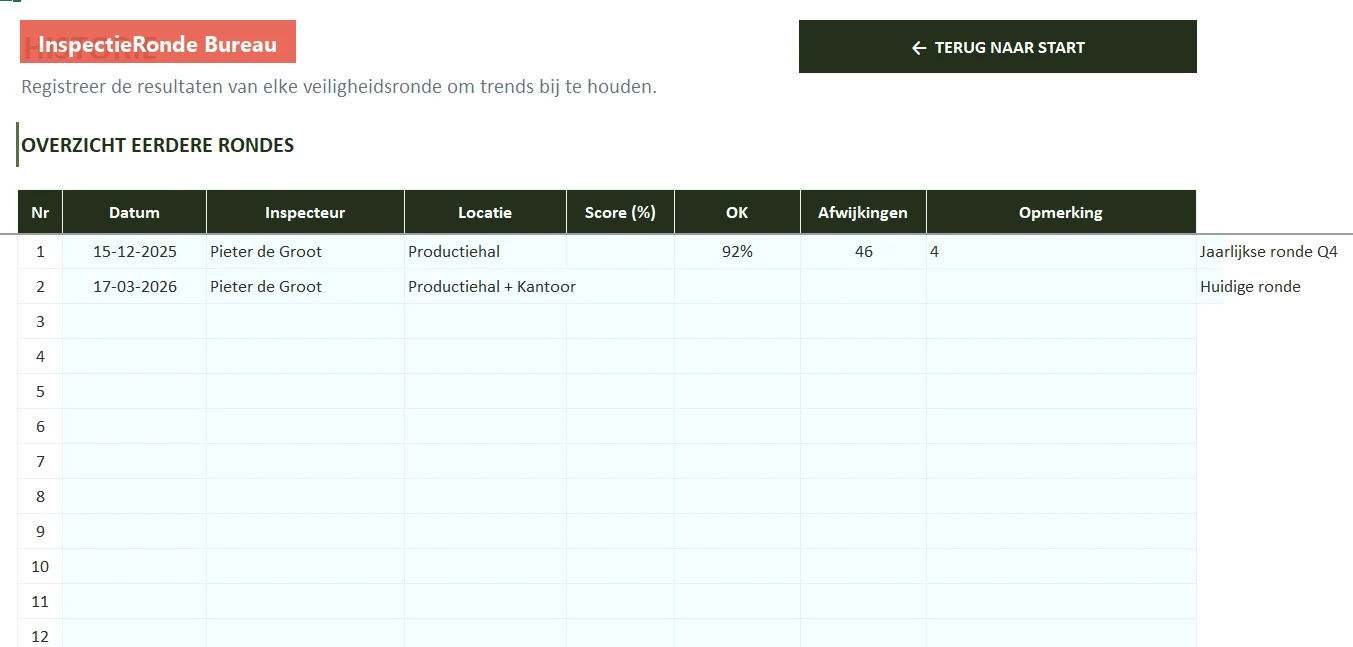Click the cell containing 46
This screenshot has width=1353, height=647.
tap(863, 252)
